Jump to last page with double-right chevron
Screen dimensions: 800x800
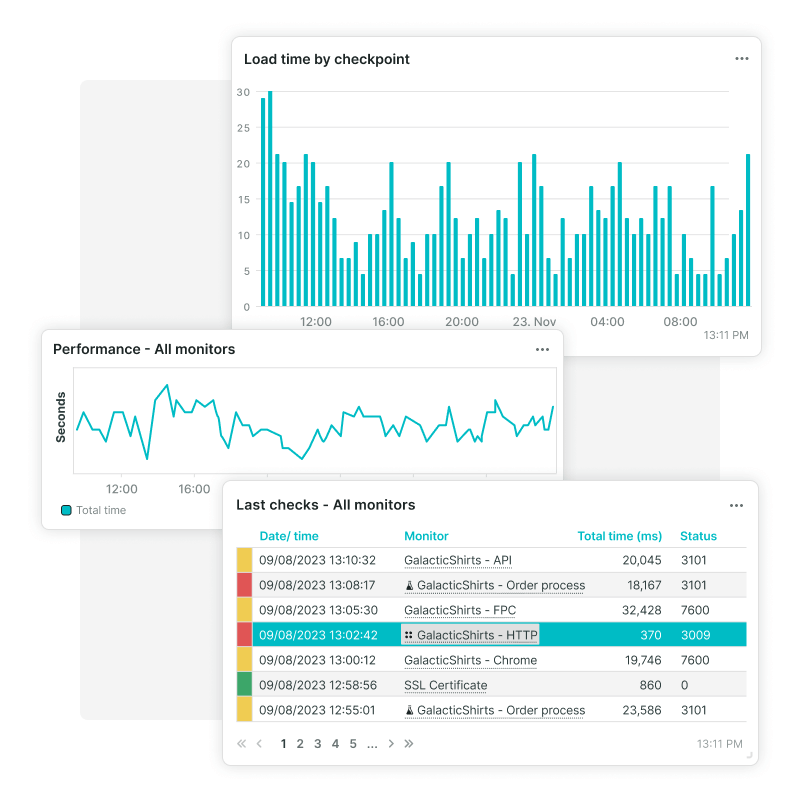pyautogui.click(x=409, y=744)
